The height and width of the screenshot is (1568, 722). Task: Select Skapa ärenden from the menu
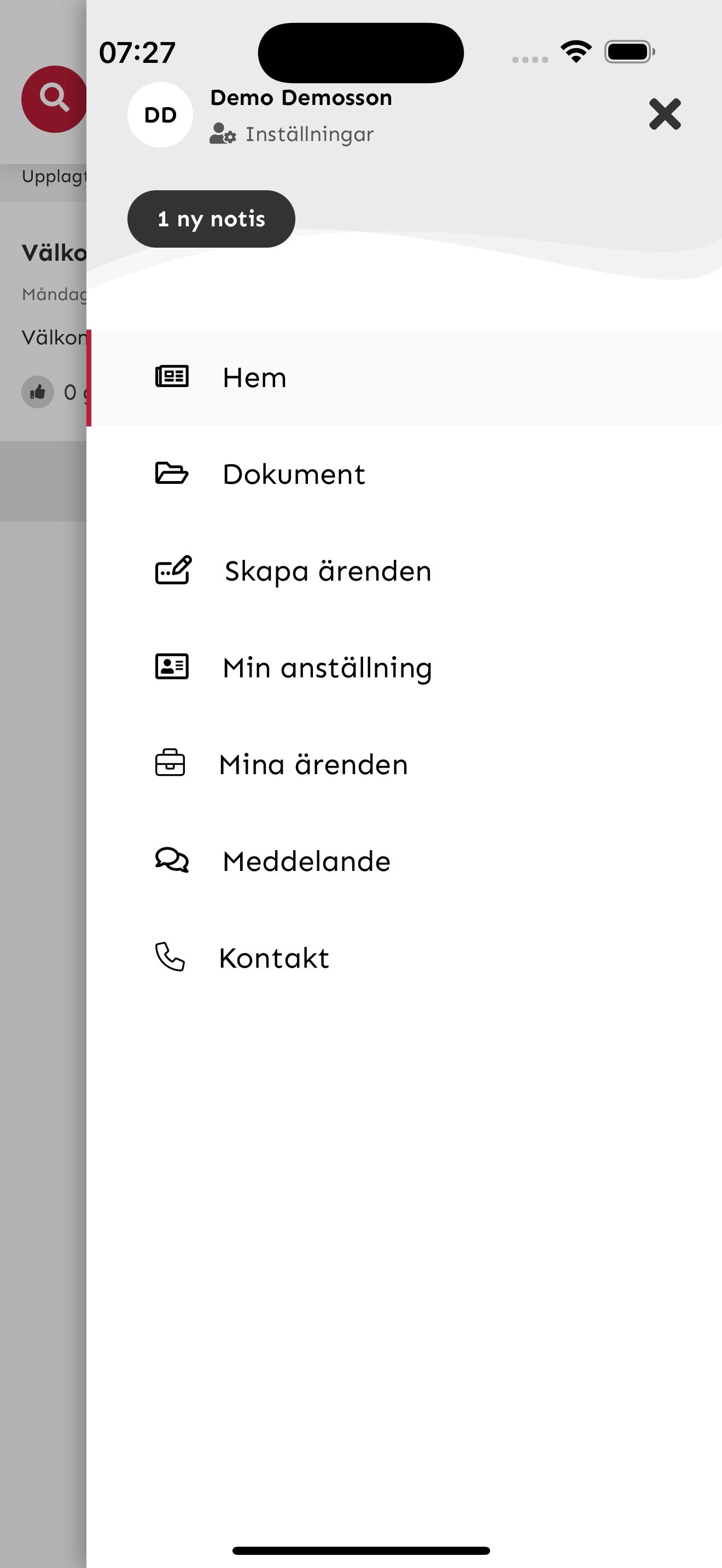404,571
